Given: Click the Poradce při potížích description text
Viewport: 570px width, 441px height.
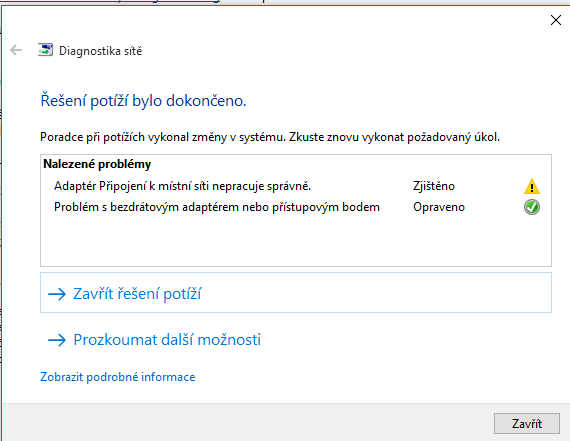Looking at the screenshot, I should point(270,137).
